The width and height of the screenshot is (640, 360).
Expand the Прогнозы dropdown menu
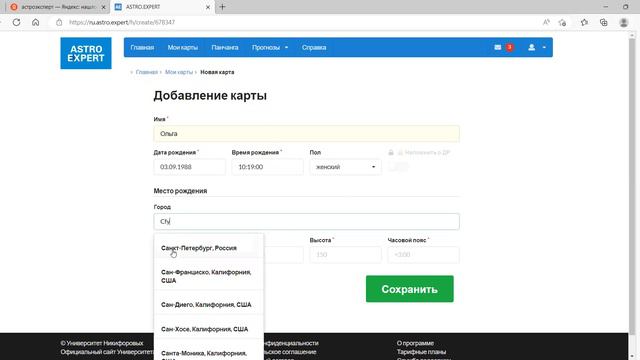pyautogui.click(x=270, y=47)
